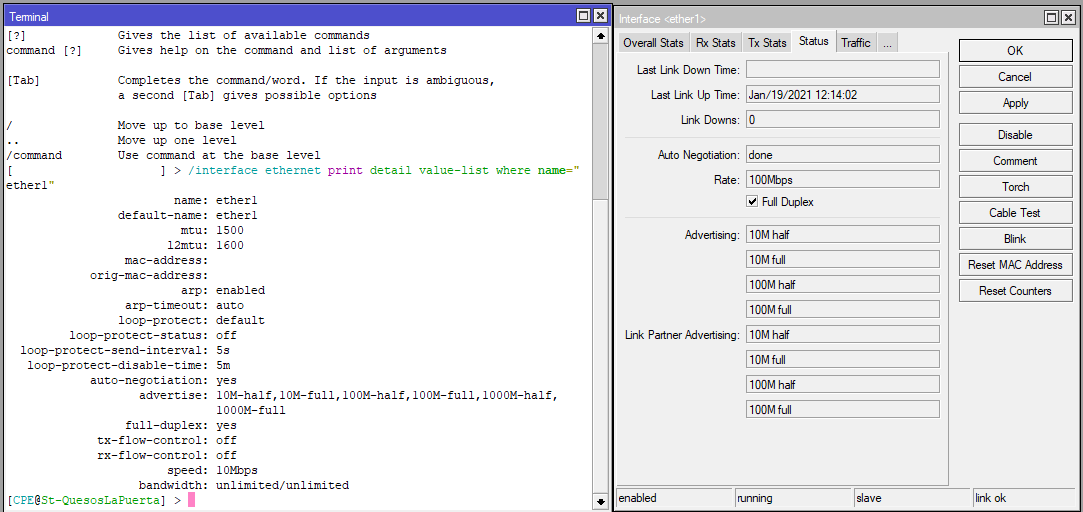Click the 'running' status bar cell
The height and width of the screenshot is (512, 1083).
pos(792,497)
